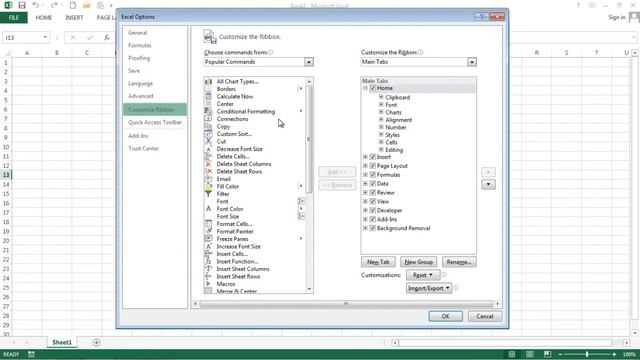The width and height of the screenshot is (640, 360).
Task: Uncheck the Background Removal checkbox
Action: click(373, 228)
